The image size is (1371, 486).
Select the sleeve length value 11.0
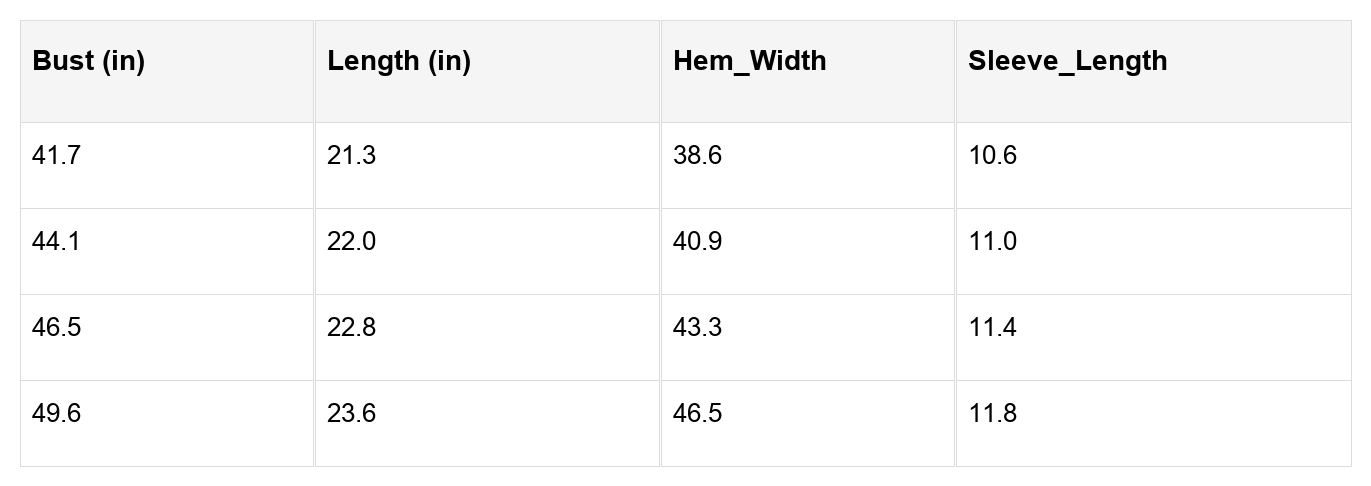click(992, 242)
